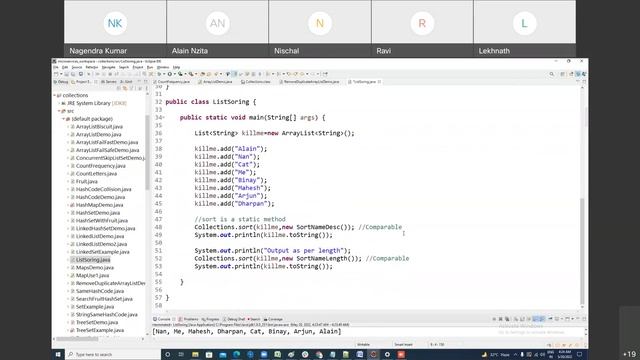Viewport: 640px width, 360px height.
Task: Switch to the RemoveDuplicateArrayListDemo.java tab
Action: (x=309, y=82)
